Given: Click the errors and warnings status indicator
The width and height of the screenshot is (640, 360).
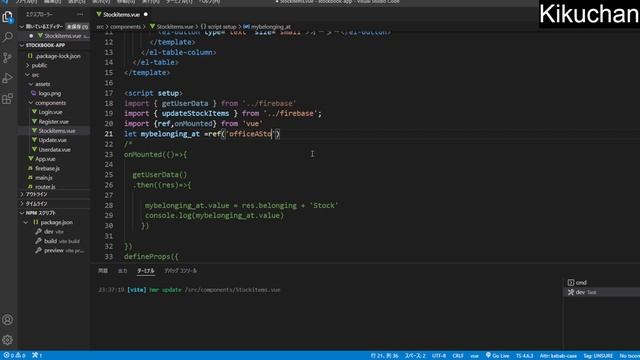Looking at the screenshot, I should click(x=15, y=356).
